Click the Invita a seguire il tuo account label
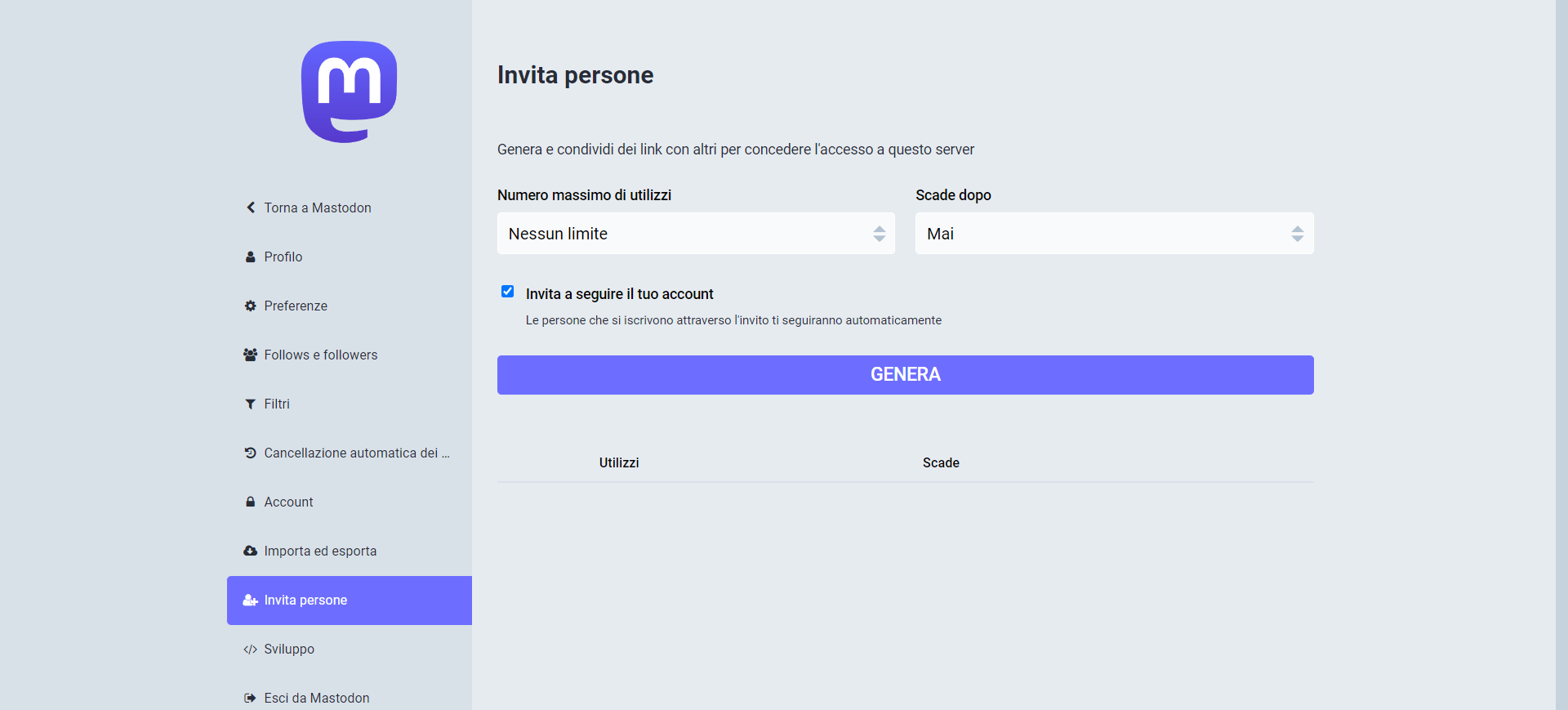This screenshot has height=710, width=1568. pos(619,294)
